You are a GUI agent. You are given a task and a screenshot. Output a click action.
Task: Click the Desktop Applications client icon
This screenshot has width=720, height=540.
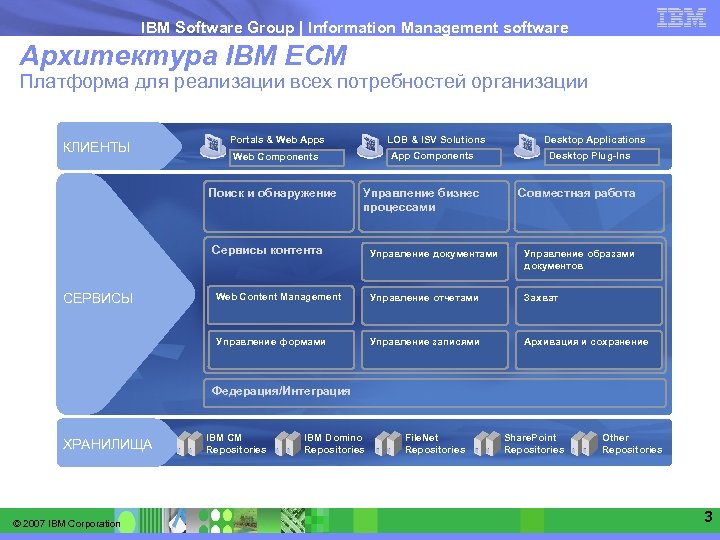526,146
